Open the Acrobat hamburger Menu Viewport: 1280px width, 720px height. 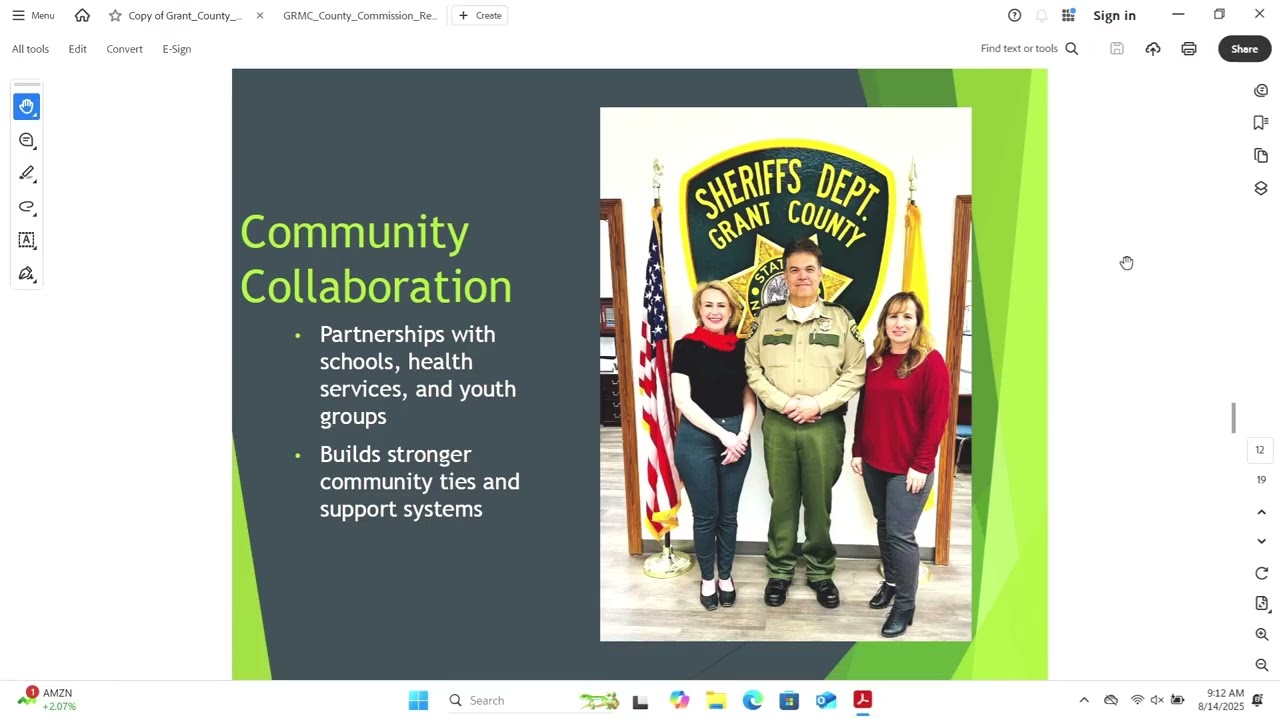pos(33,15)
